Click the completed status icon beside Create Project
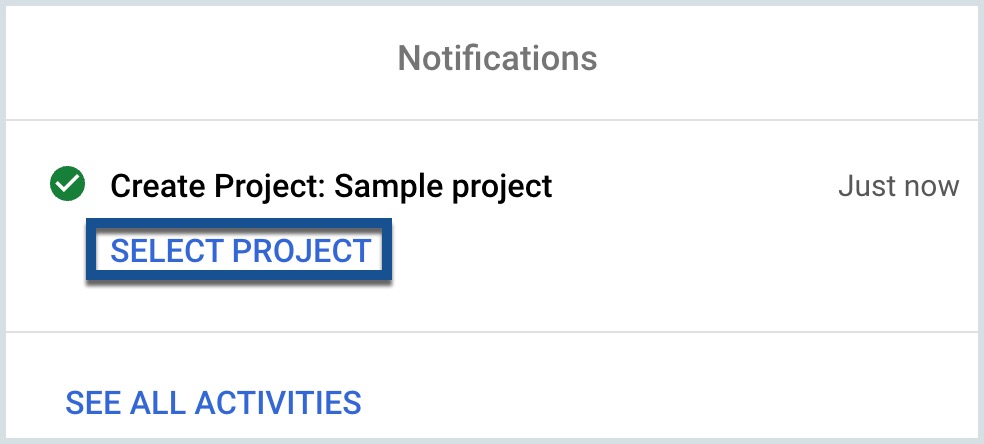The height and width of the screenshot is (444, 984). [x=67, y=184]
